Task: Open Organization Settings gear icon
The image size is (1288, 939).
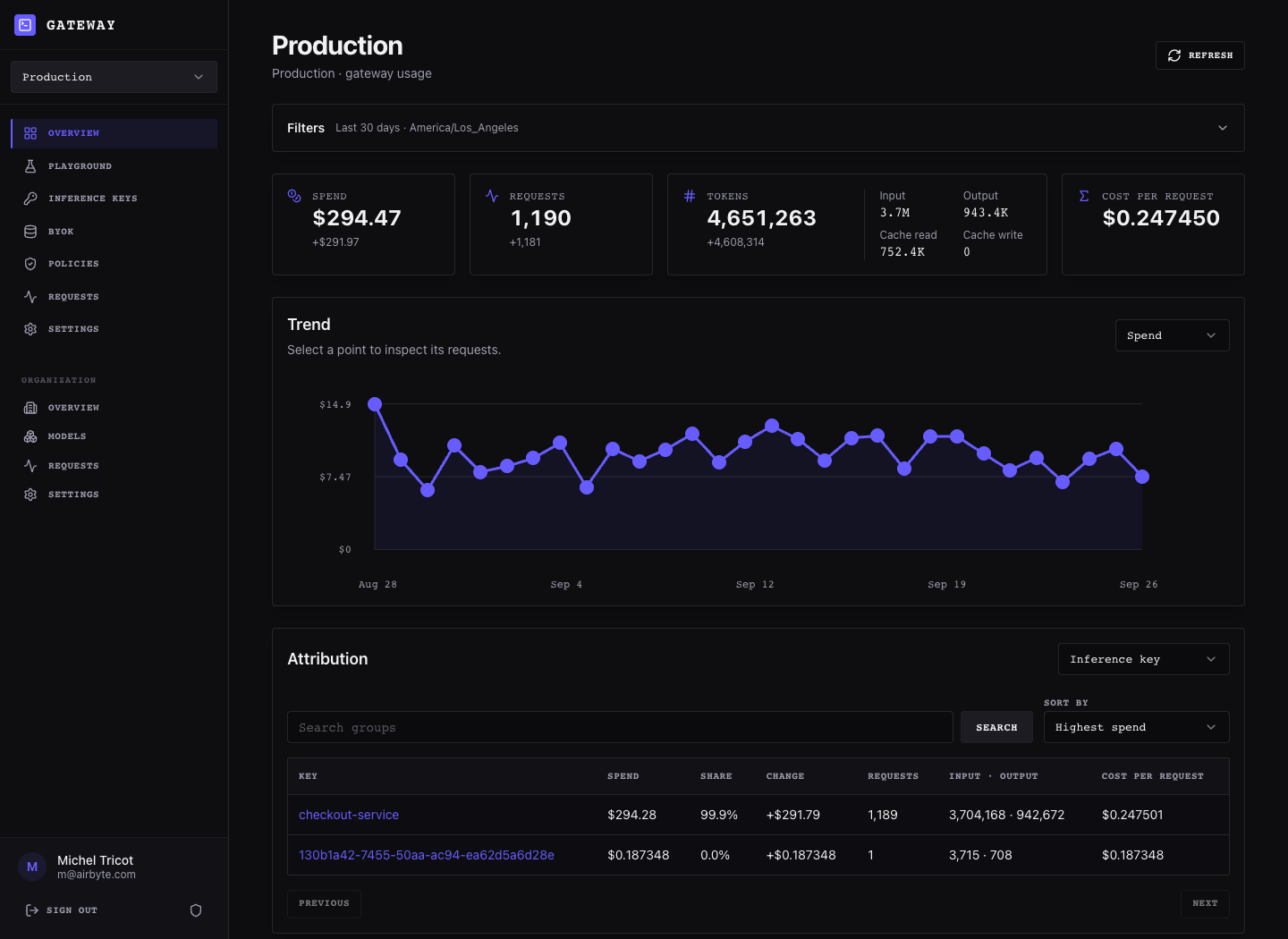Action: pyautogui.click(x=30, y=495)
